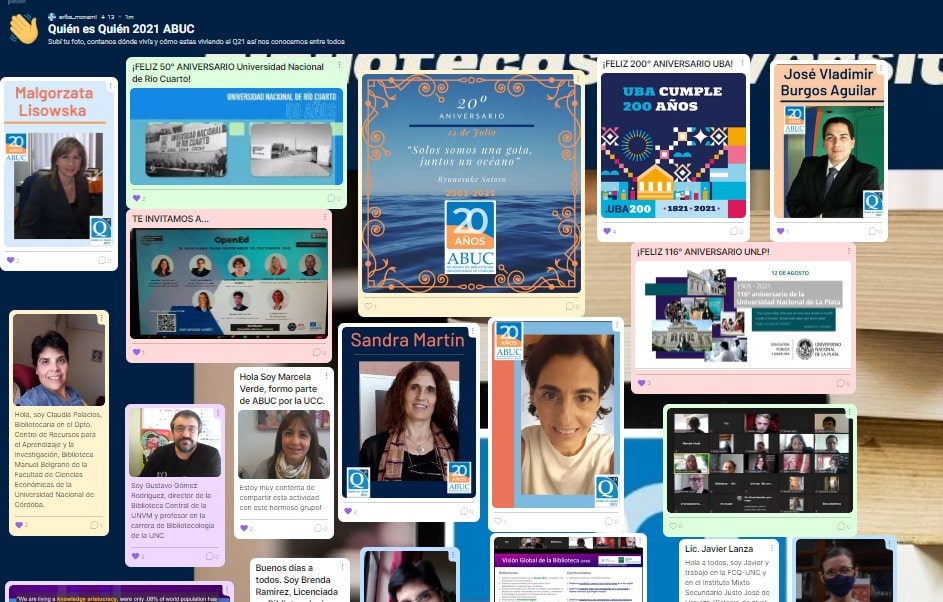Screen dimensions: 943x602
Task: Open three-dot menu on Malgorzata Lisowska card
Action: tap(111, 86)
